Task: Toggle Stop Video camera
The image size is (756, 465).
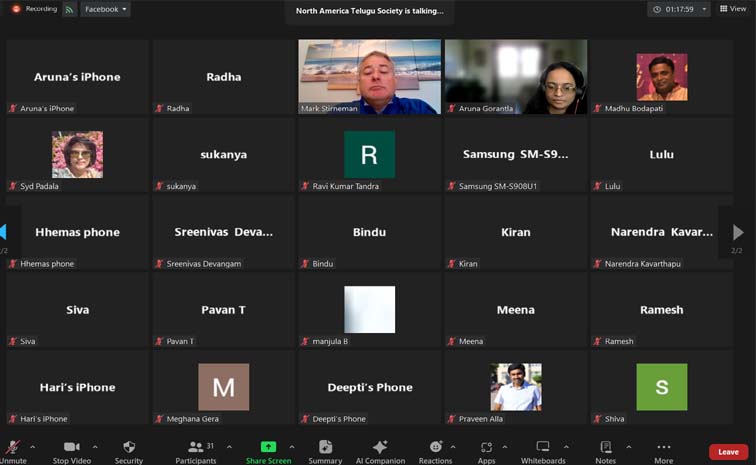Action: click(x=71, y=452)
